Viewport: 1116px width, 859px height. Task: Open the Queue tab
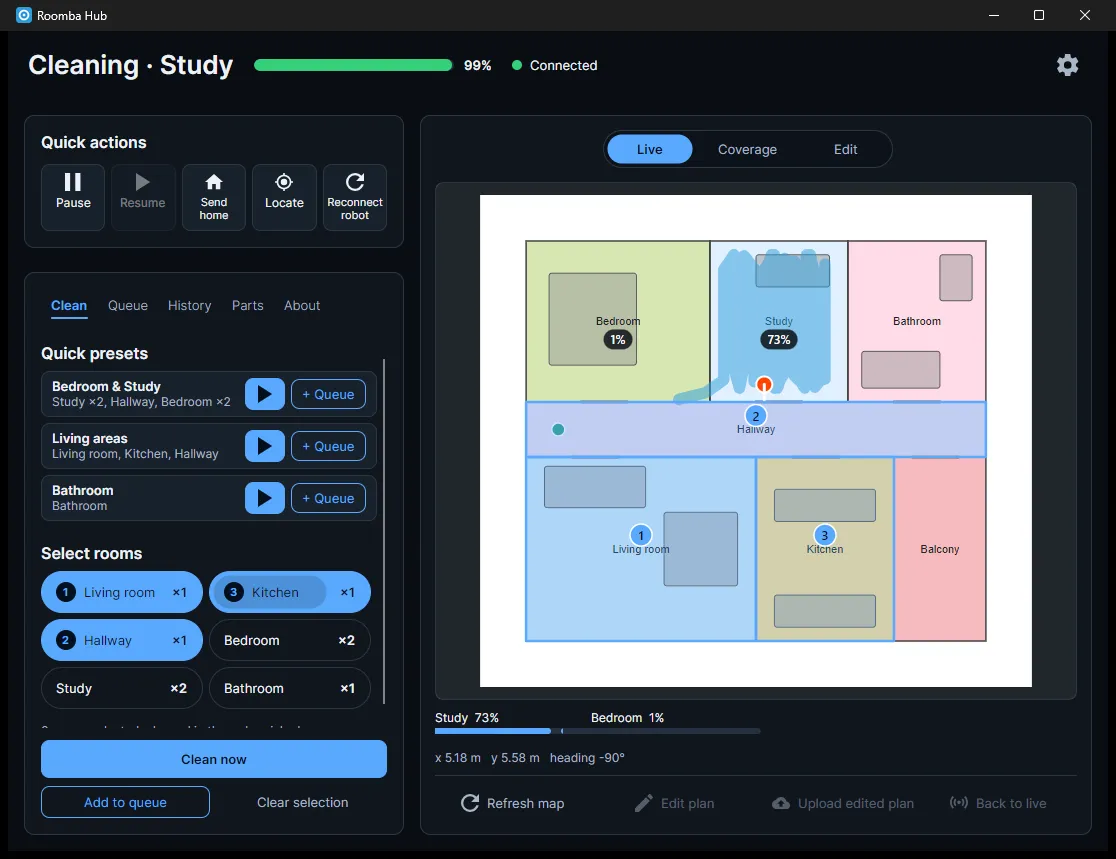click(128, 305)
